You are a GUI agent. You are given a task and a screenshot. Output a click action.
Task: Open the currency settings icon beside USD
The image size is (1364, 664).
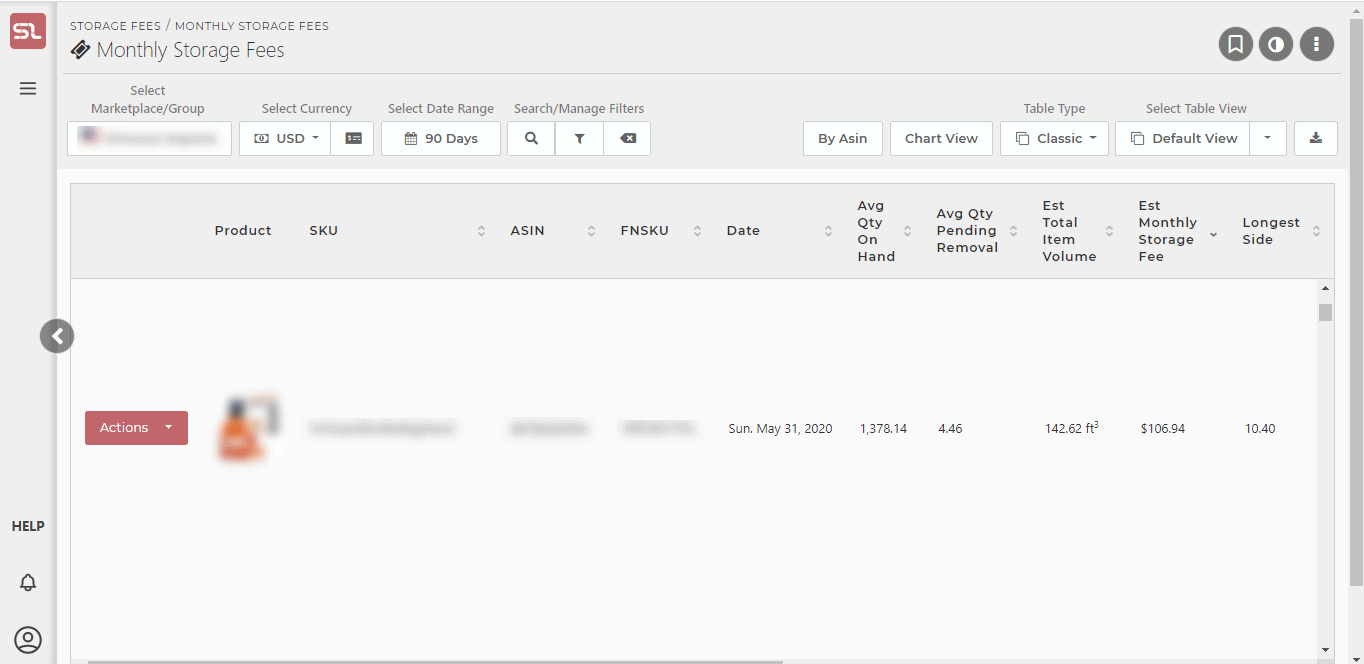[x=352, y=138]
